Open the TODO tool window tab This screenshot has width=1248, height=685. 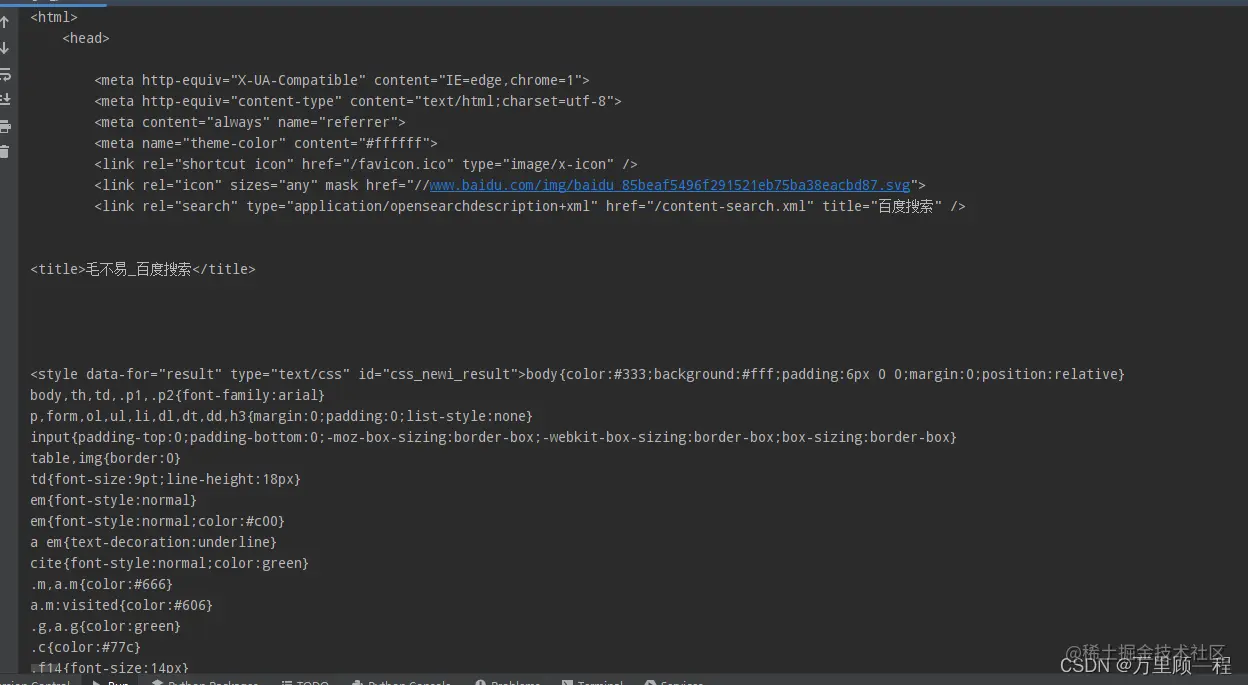[x=304, y=682]
